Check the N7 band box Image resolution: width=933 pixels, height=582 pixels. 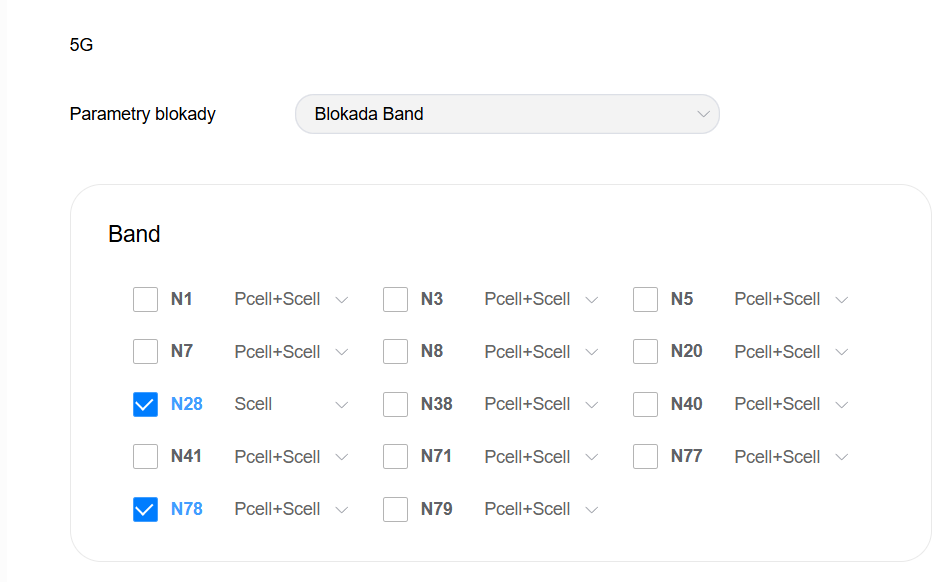tap(146, 352)
